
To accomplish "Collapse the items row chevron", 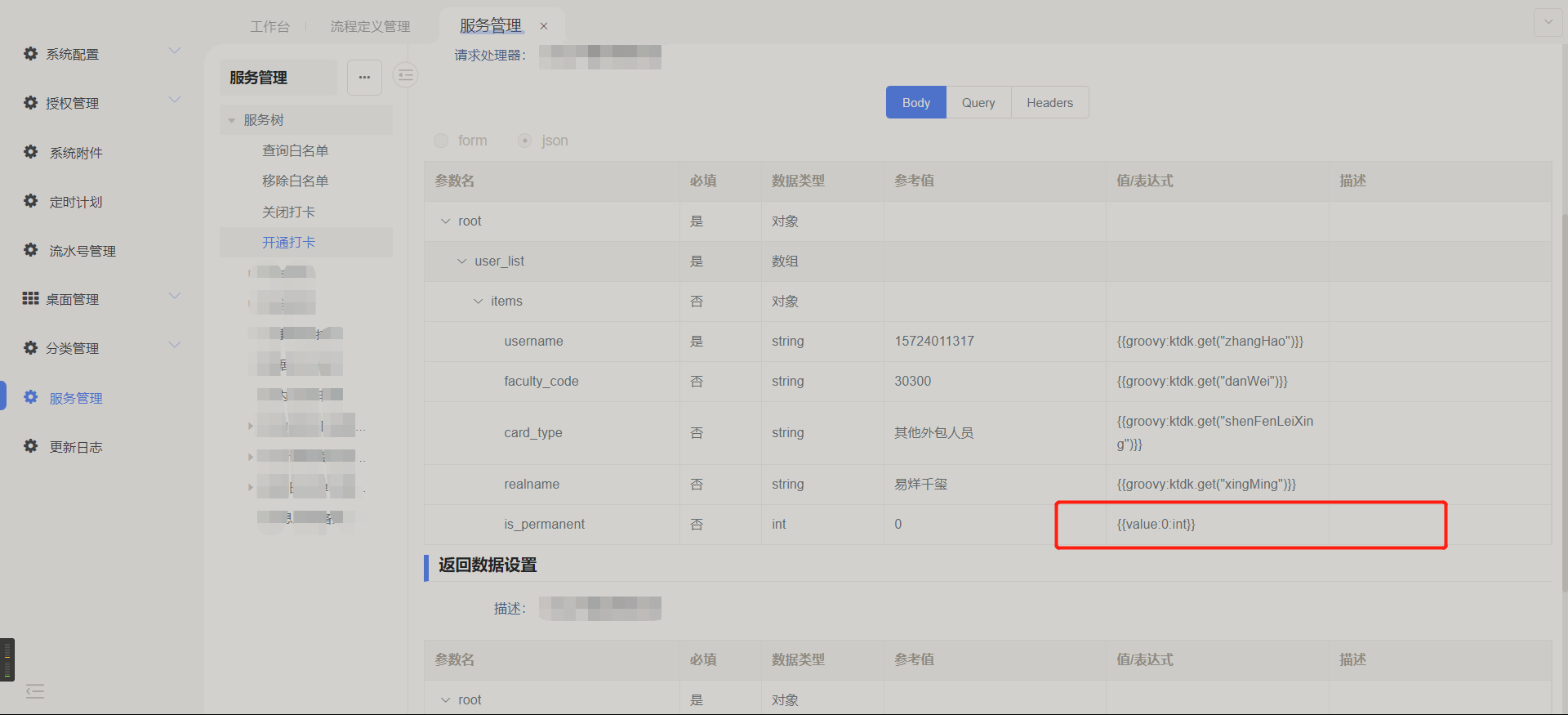I will (479, 302).
